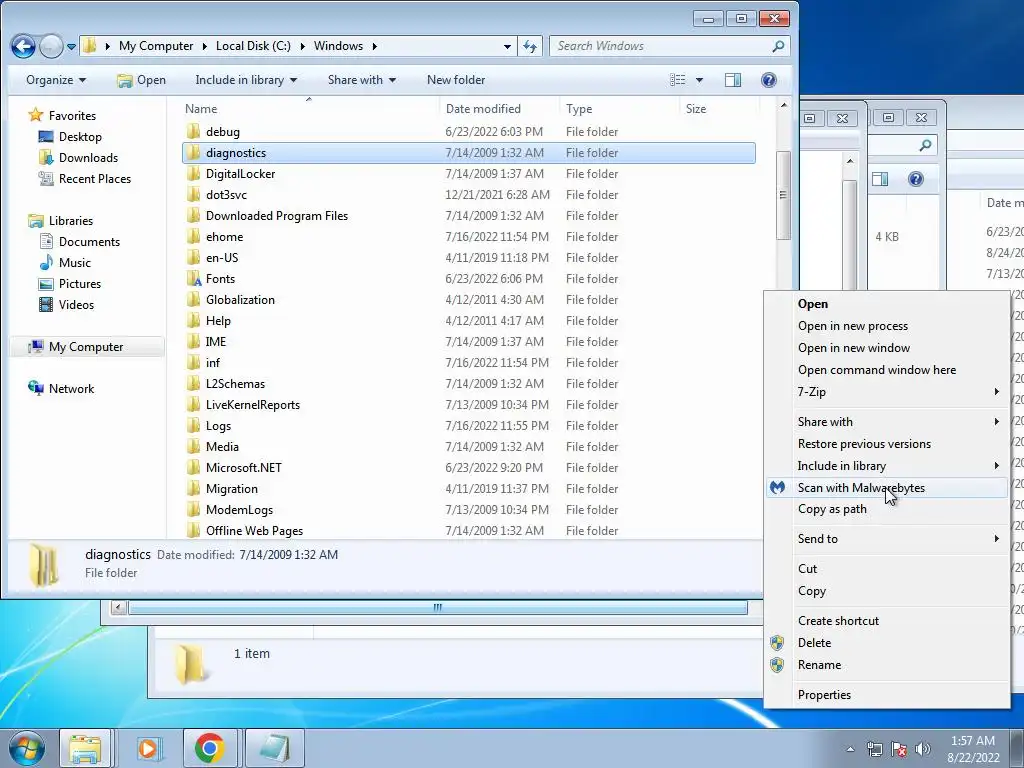Viewport: 1024px width, 768px height.
Task: Expand the view options dropdown arrow
Action: [699, 80]
